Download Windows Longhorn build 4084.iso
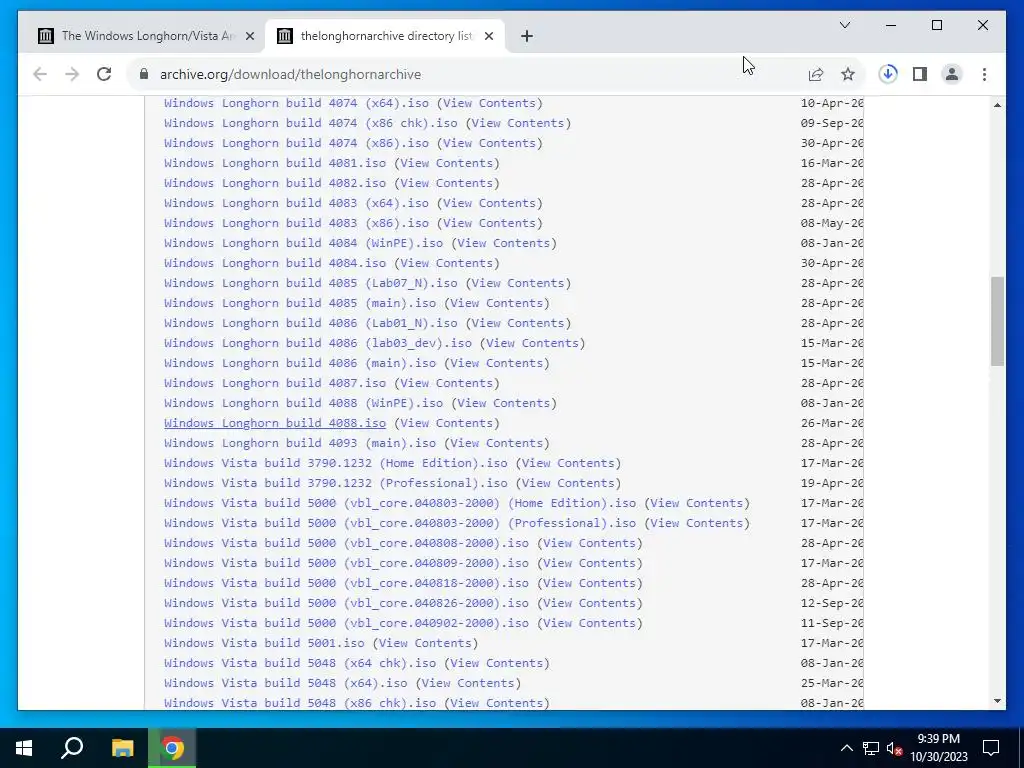Screen dimensions: 1024x768 tap(275, 263)
